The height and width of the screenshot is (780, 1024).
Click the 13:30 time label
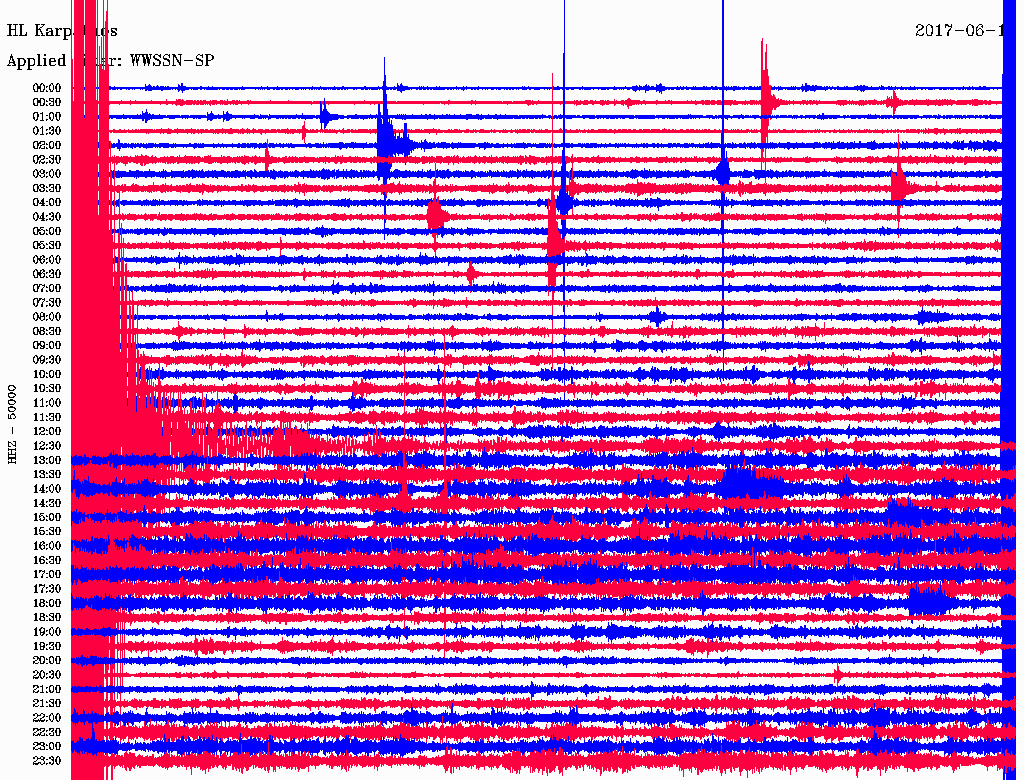(x=47, y=474)
